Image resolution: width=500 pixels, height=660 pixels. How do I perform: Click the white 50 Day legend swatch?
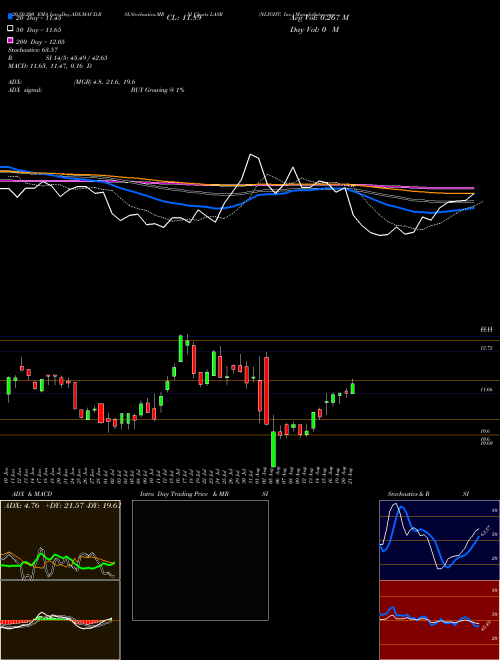click(x=11, y=29)
